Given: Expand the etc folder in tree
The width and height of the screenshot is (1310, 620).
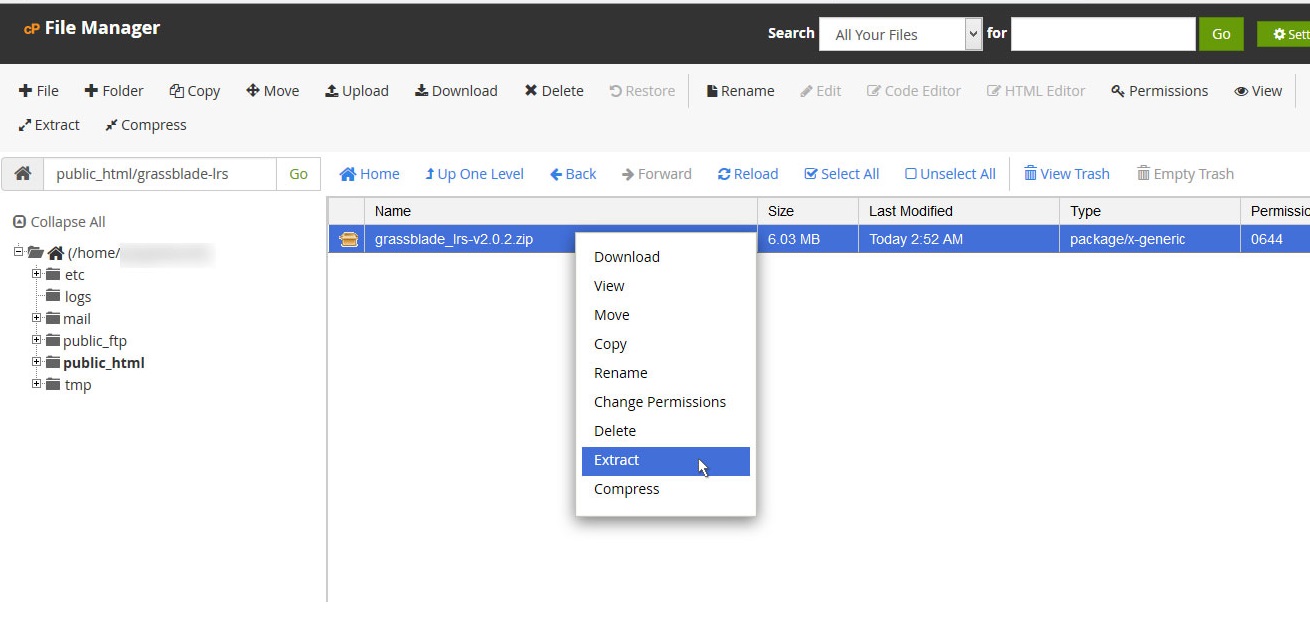Looking at the screenshot, I should (x=37, y=275).
